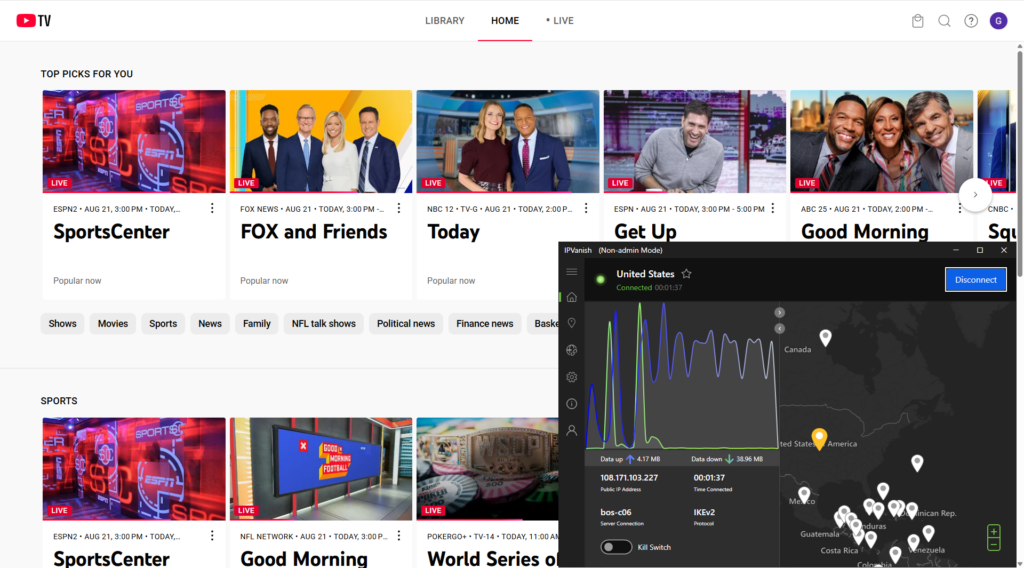The height and width of the screenshot is (568, 1024).
Task: Play the Get Up thumbnail
Action: coord(694,141)
